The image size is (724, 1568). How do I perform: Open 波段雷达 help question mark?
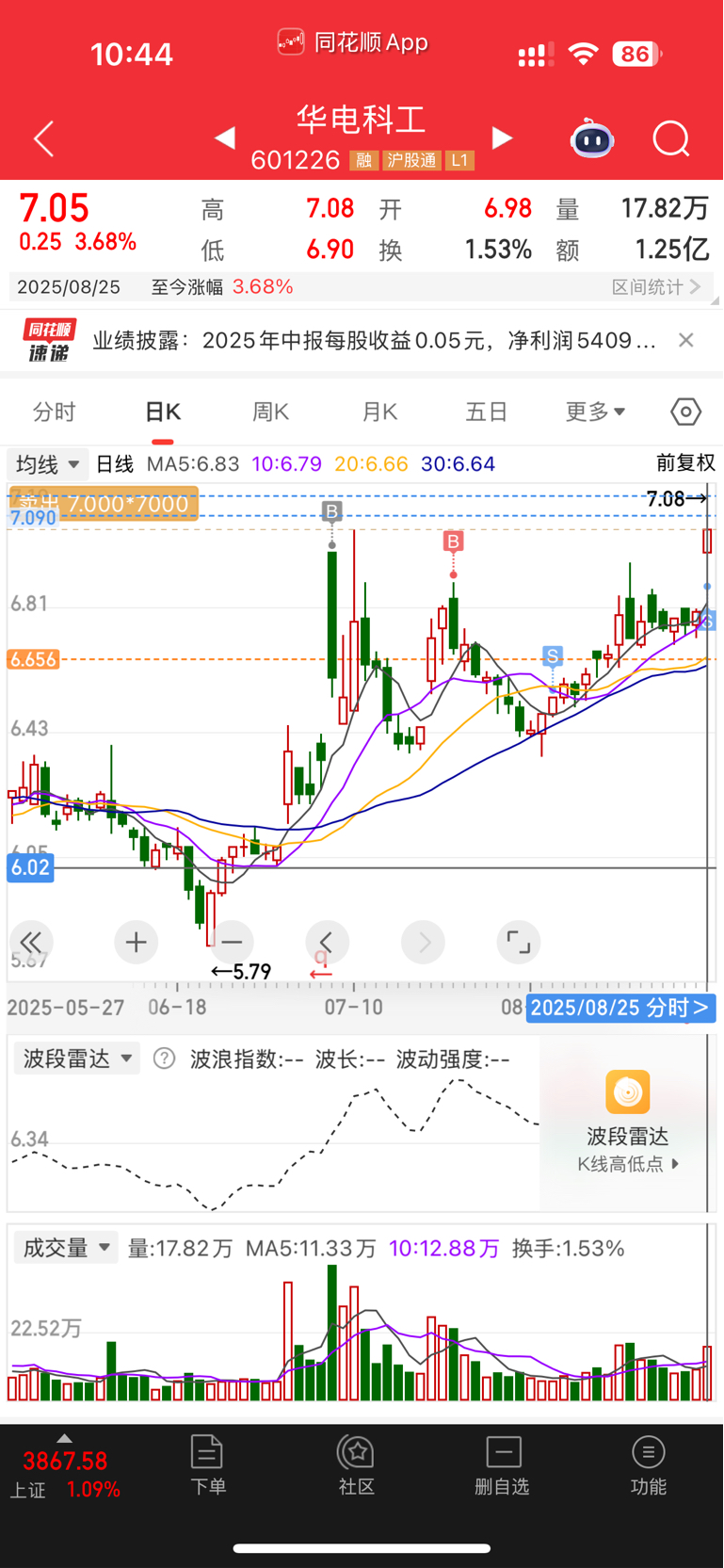click(164, 1059)
